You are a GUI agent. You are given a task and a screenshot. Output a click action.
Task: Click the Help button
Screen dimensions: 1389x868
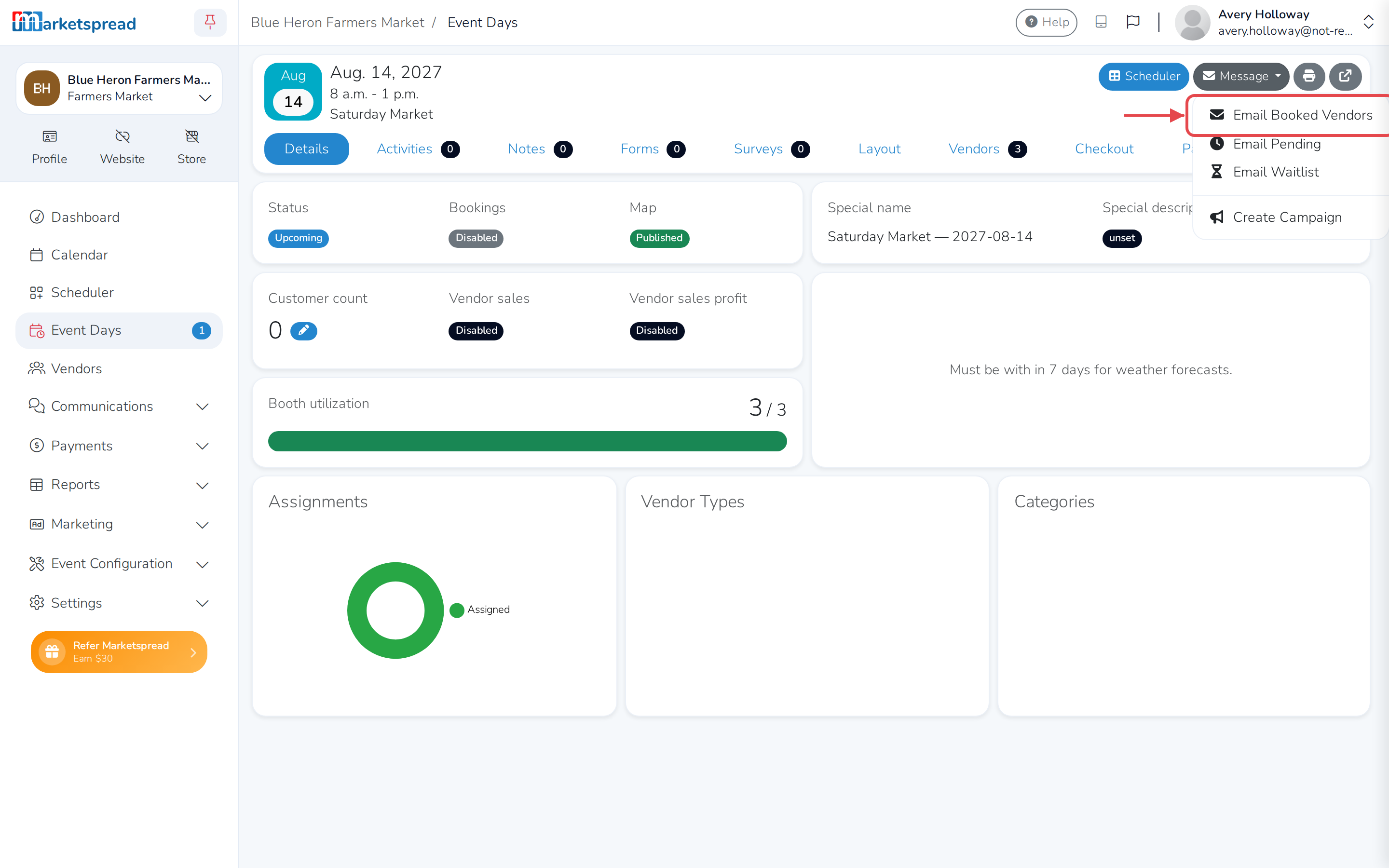click(1047, 22)
